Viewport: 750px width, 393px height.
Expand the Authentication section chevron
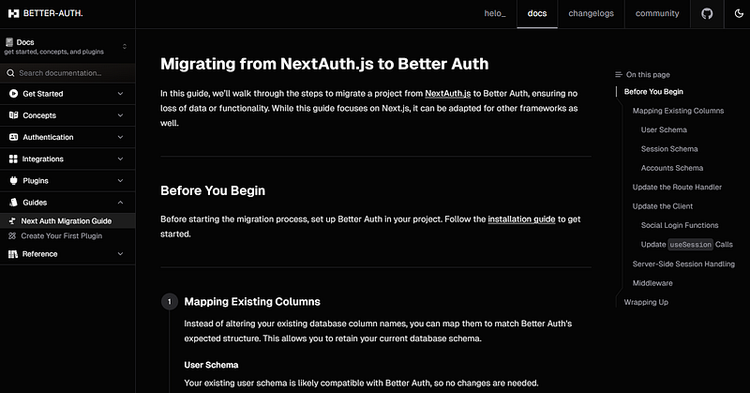point(121,137)
